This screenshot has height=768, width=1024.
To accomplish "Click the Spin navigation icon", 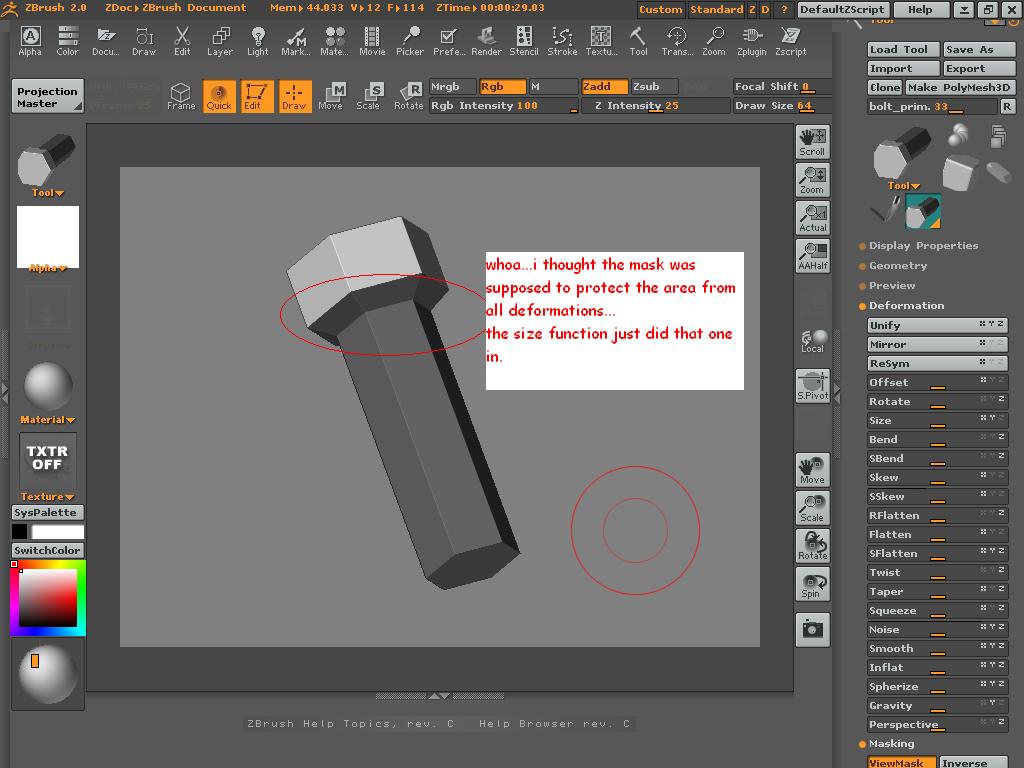I will (x=812, y=584).
